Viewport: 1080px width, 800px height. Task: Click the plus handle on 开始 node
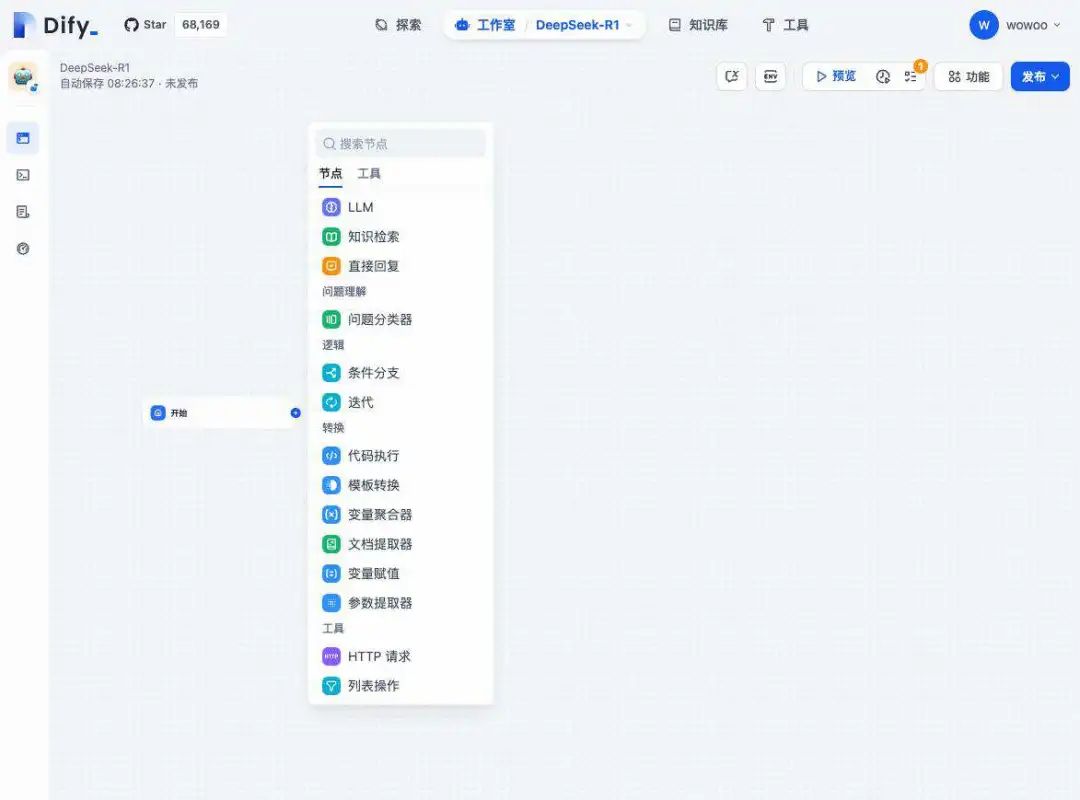(295, 413)
